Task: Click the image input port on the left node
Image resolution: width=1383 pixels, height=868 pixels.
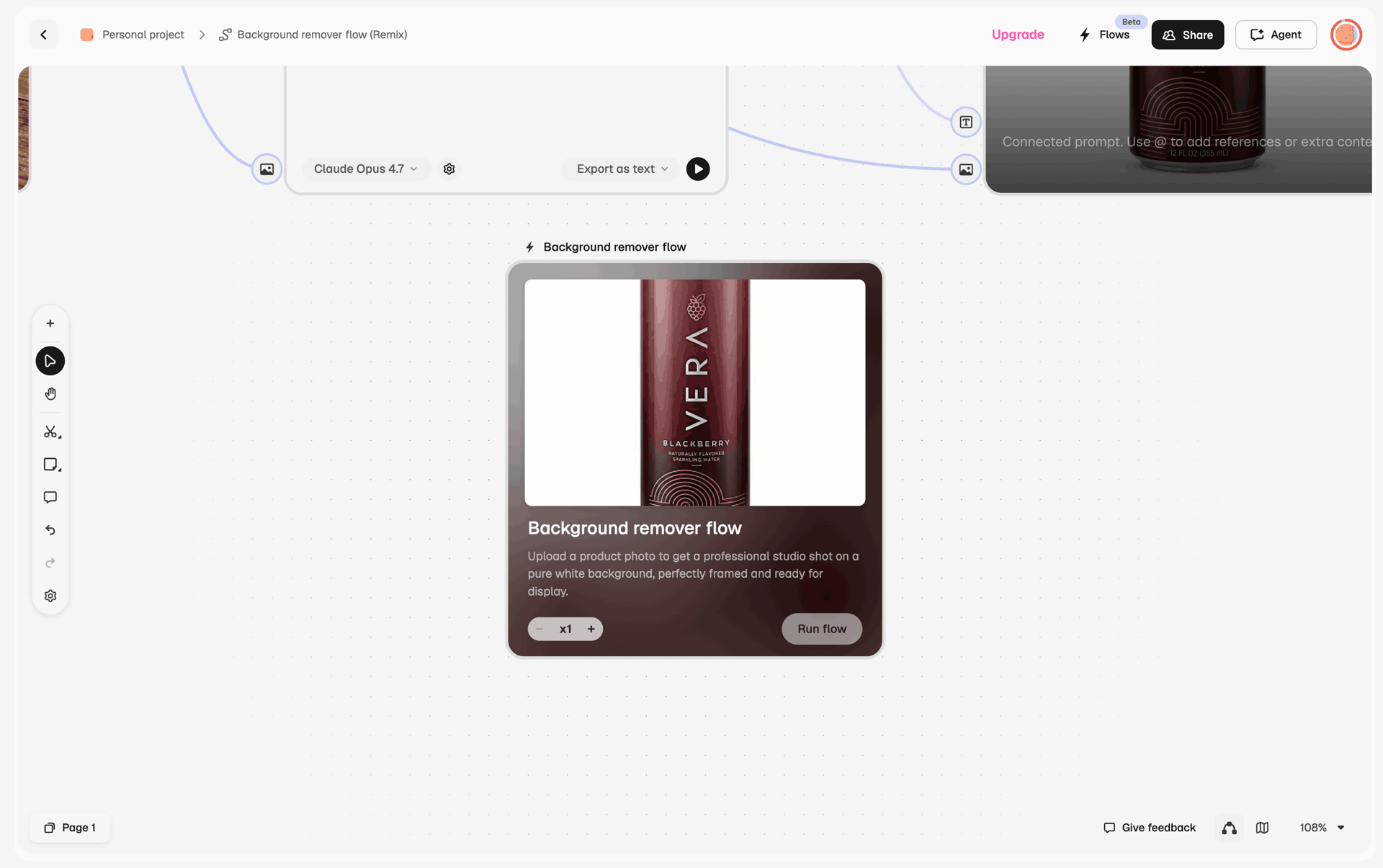Action: 267,169
